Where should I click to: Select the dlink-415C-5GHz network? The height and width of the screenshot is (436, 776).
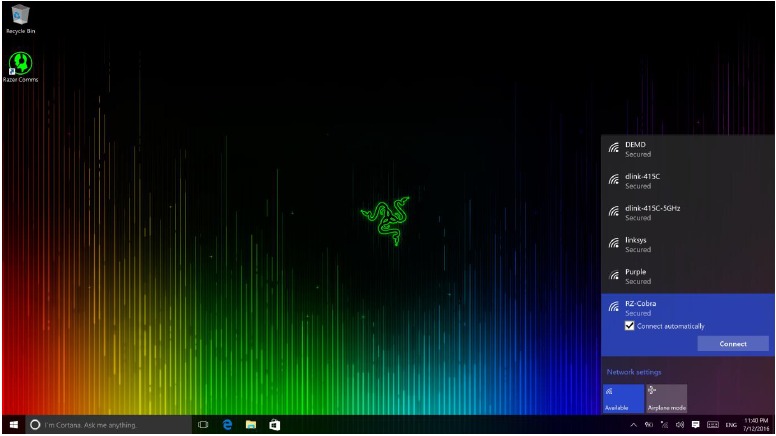(x=688, y=213)
